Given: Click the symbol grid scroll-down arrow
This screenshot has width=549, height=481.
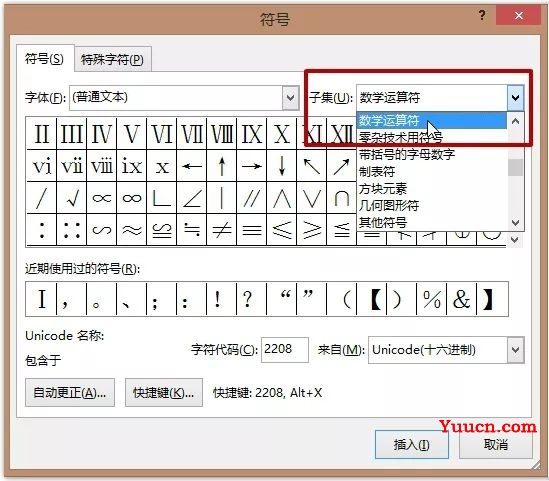Looking at the screenshot, I should coord(514,240).
